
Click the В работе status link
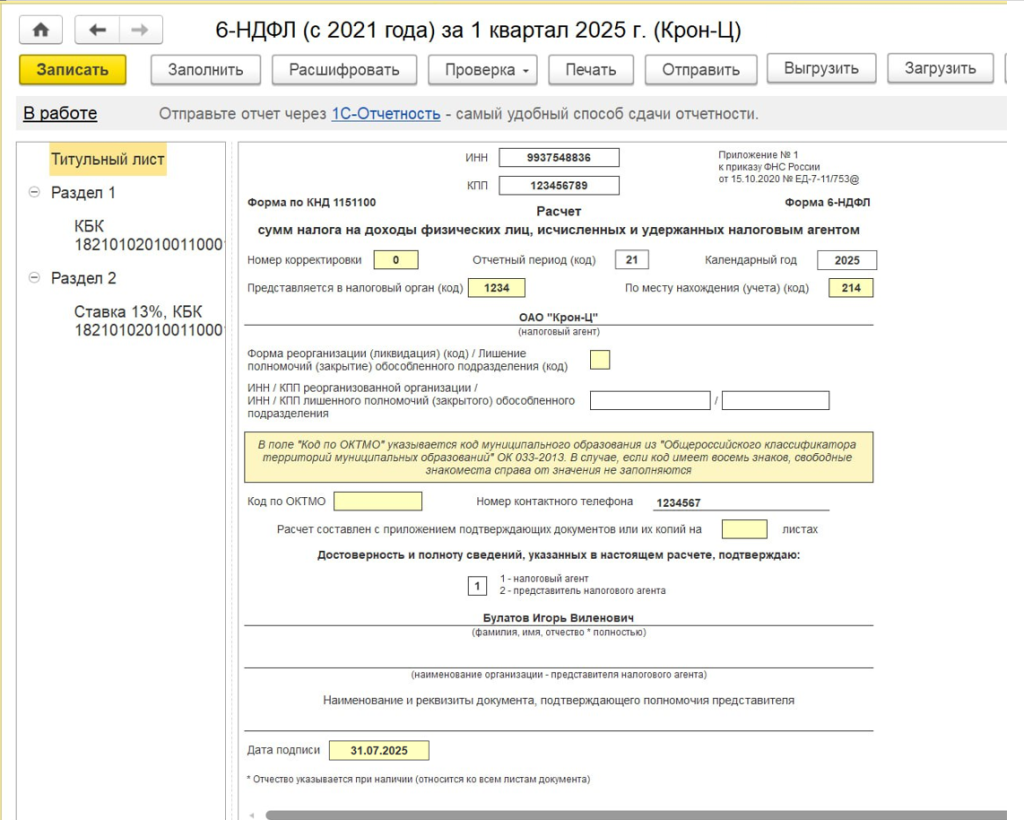[60, 114]
